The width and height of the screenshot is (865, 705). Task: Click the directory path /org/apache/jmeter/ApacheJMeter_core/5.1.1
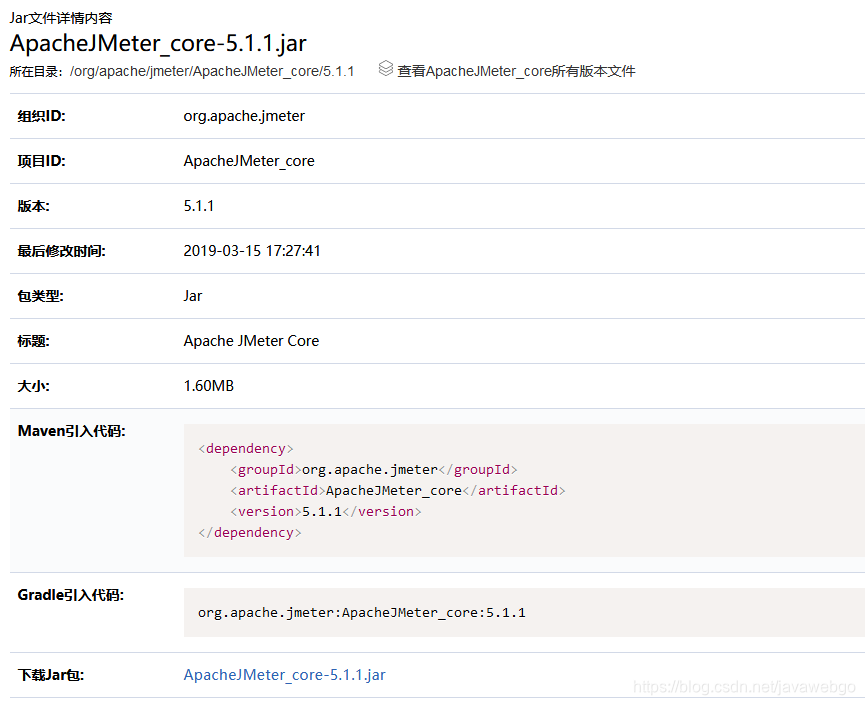[212, 72]
